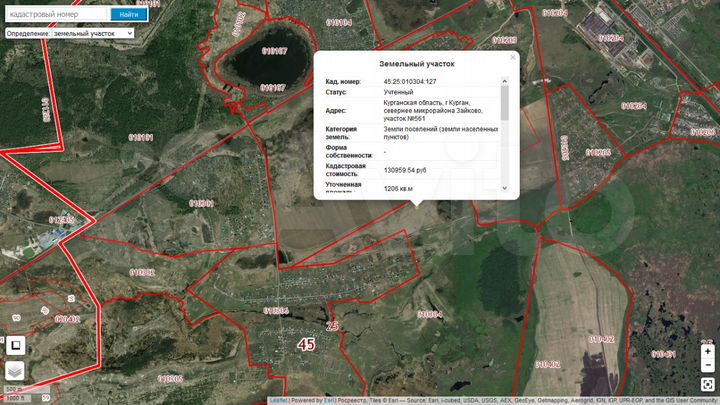
Task: Open the Leaflet attribution link
Action: point(279,400)
